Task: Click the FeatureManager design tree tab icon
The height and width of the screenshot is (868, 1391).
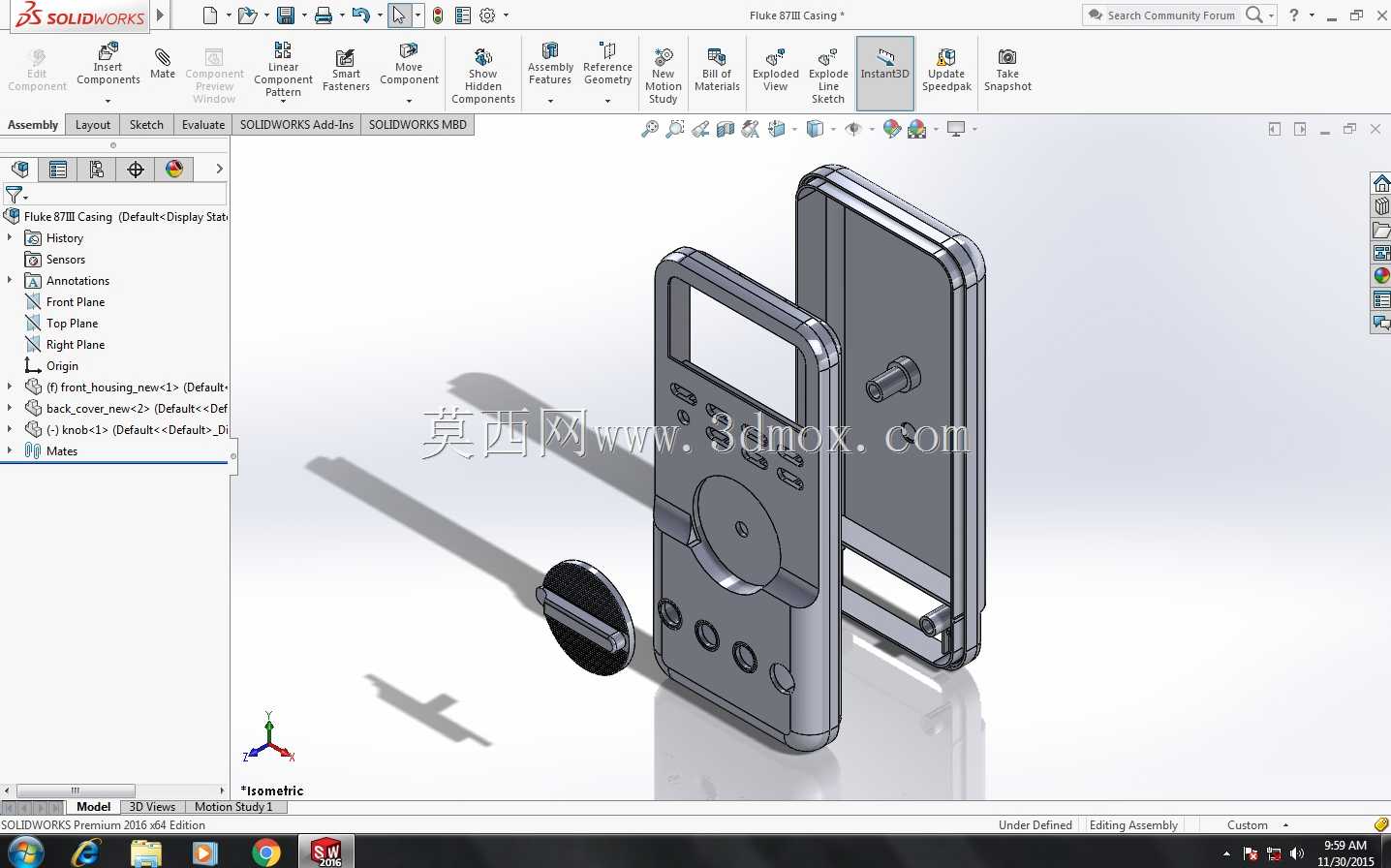Action: point(19,170)
